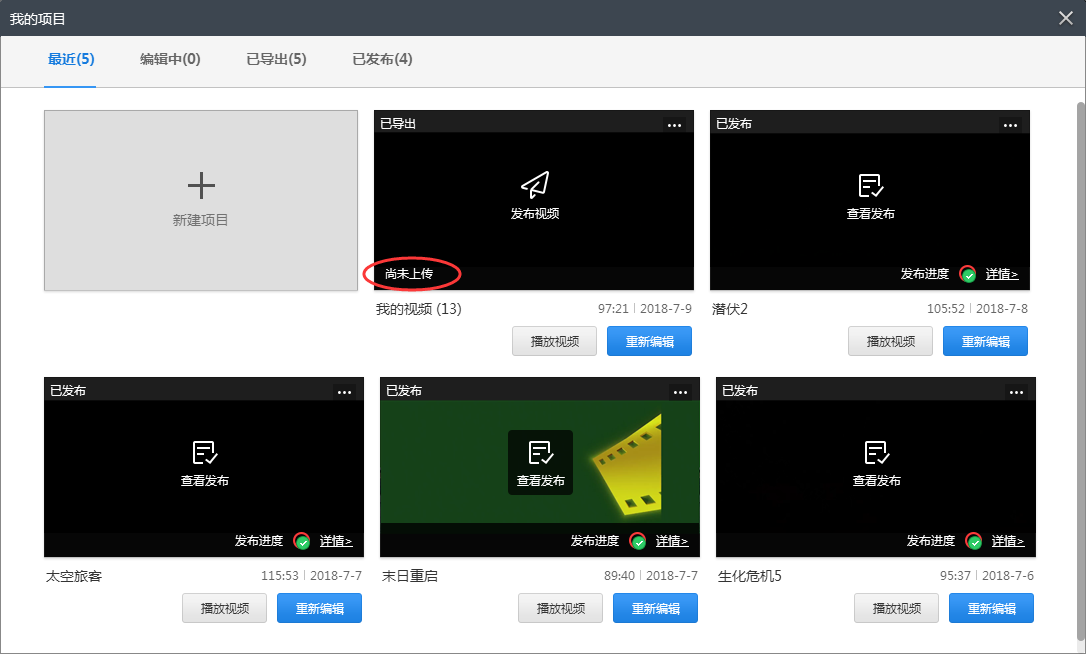Select the 编辑中(0) tab
The image size is (1086, 654).
[x=170, y=59]
